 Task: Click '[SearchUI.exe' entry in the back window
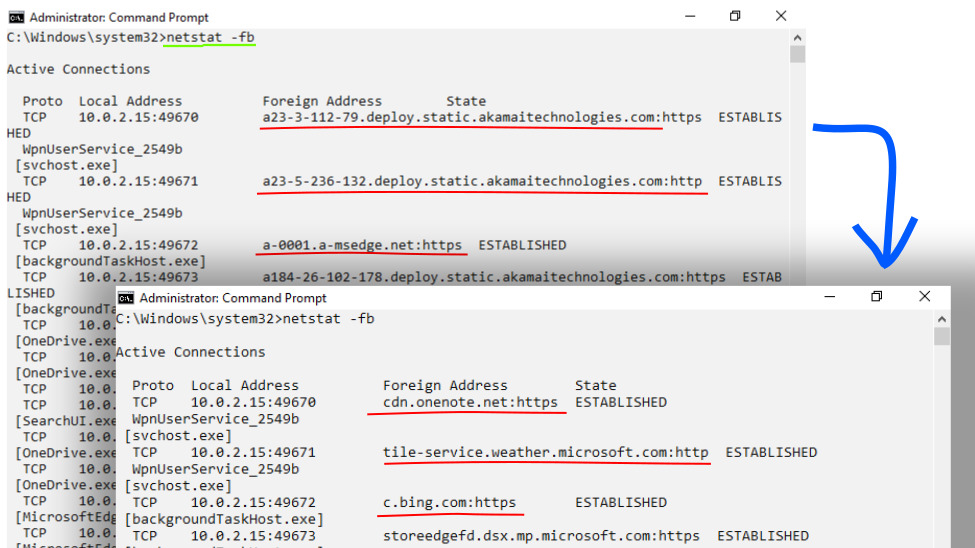click(65, 421)
